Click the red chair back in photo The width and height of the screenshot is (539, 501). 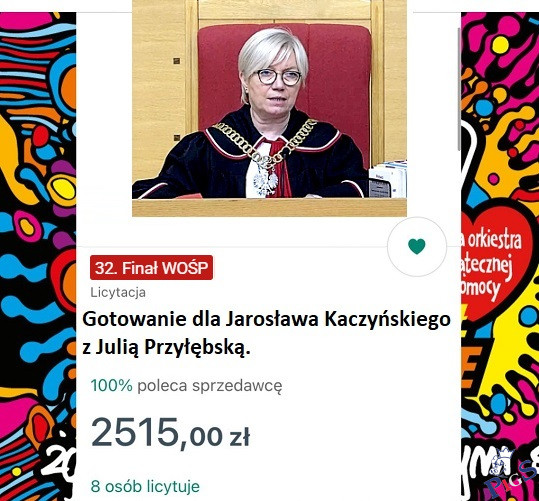(x=285, y=77)
